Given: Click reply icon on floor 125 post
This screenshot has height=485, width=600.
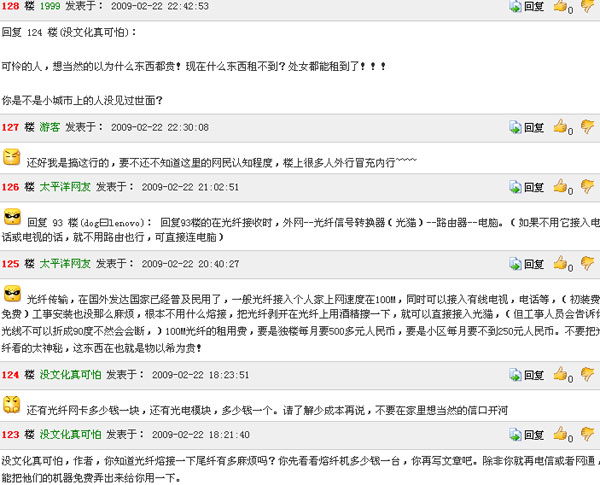Looking at the screenshot, I should (515, 264).
